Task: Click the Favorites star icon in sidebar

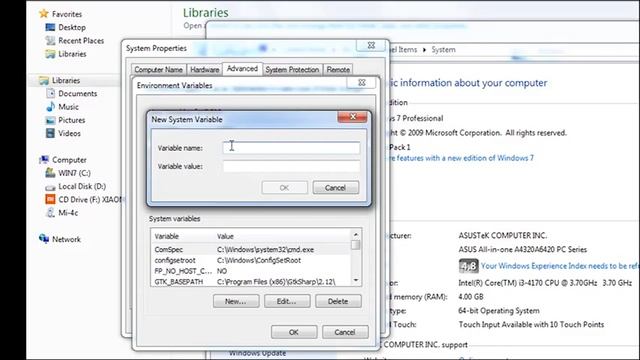Action: pos(44,14)
